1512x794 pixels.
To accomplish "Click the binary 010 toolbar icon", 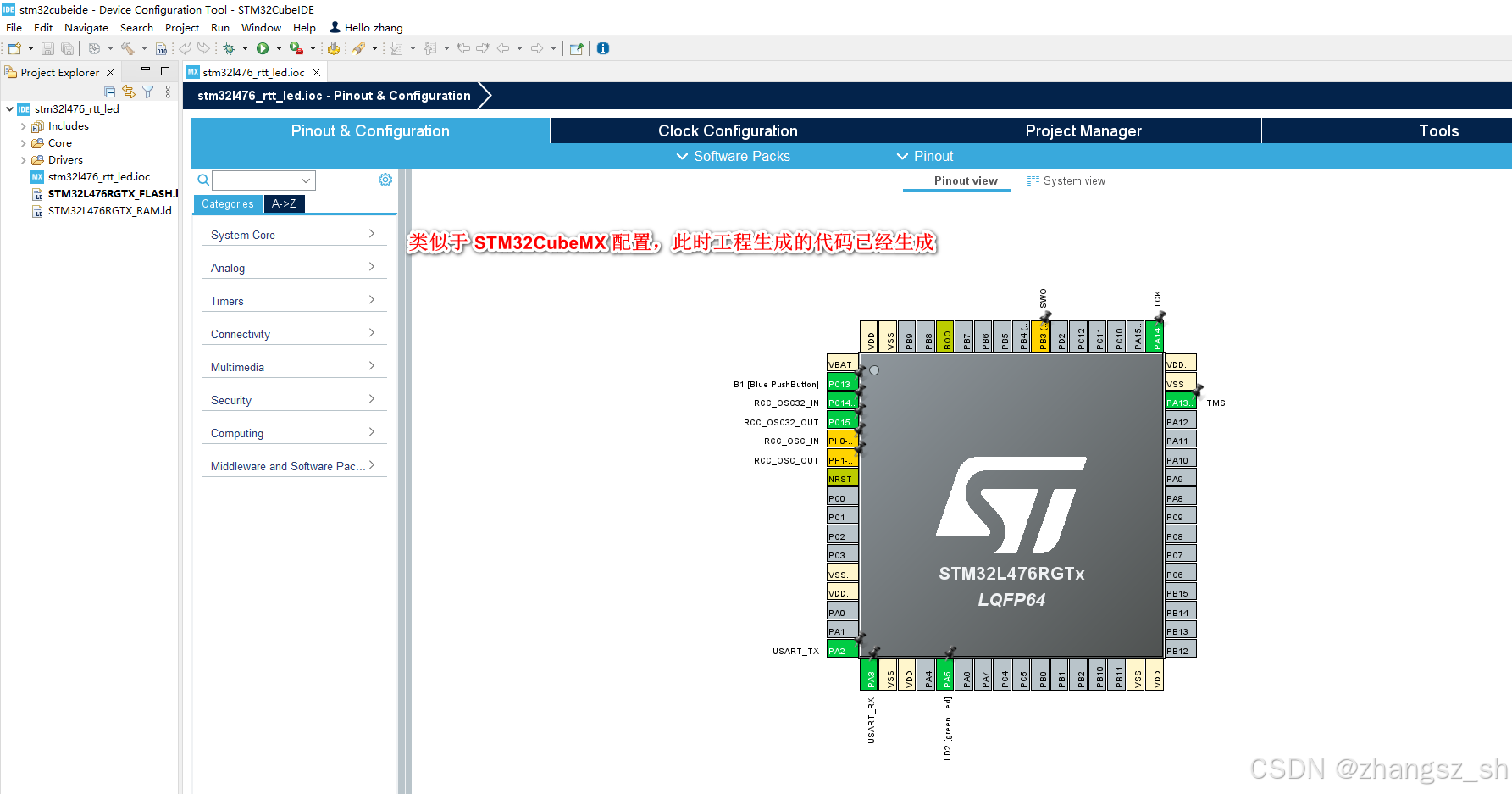I will 161,48.
